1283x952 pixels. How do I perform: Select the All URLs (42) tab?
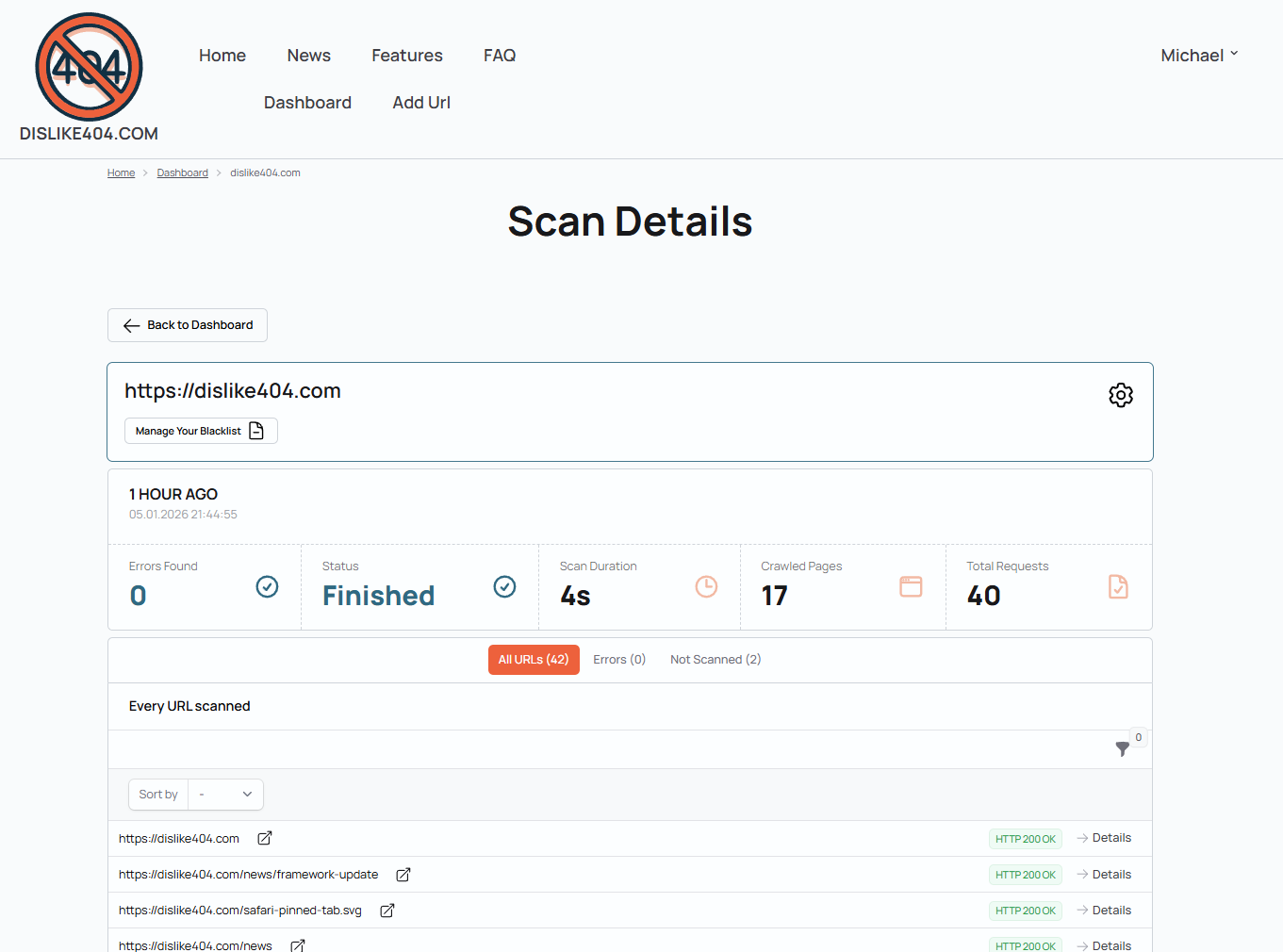coord(534,660)
